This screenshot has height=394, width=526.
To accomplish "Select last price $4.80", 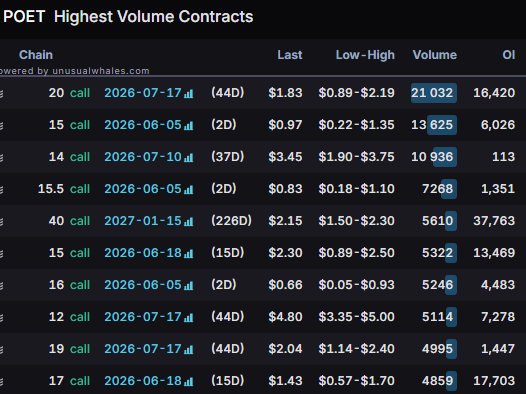I will [x=285, y=317].
